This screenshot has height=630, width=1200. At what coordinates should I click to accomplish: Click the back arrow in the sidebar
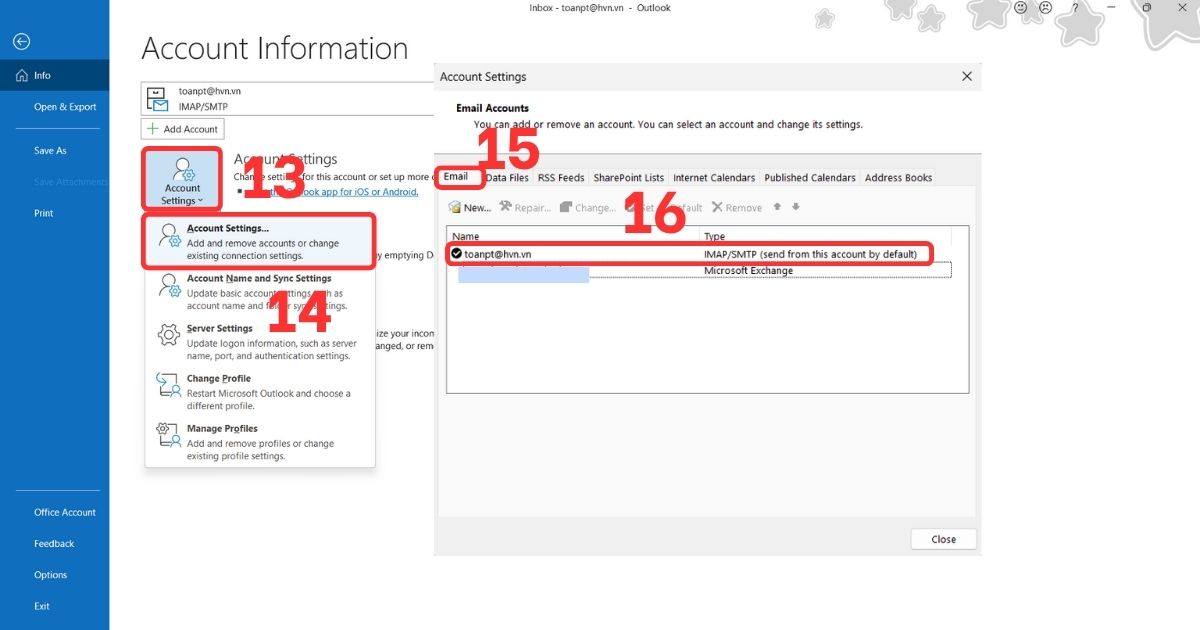(x=20, y=41)
